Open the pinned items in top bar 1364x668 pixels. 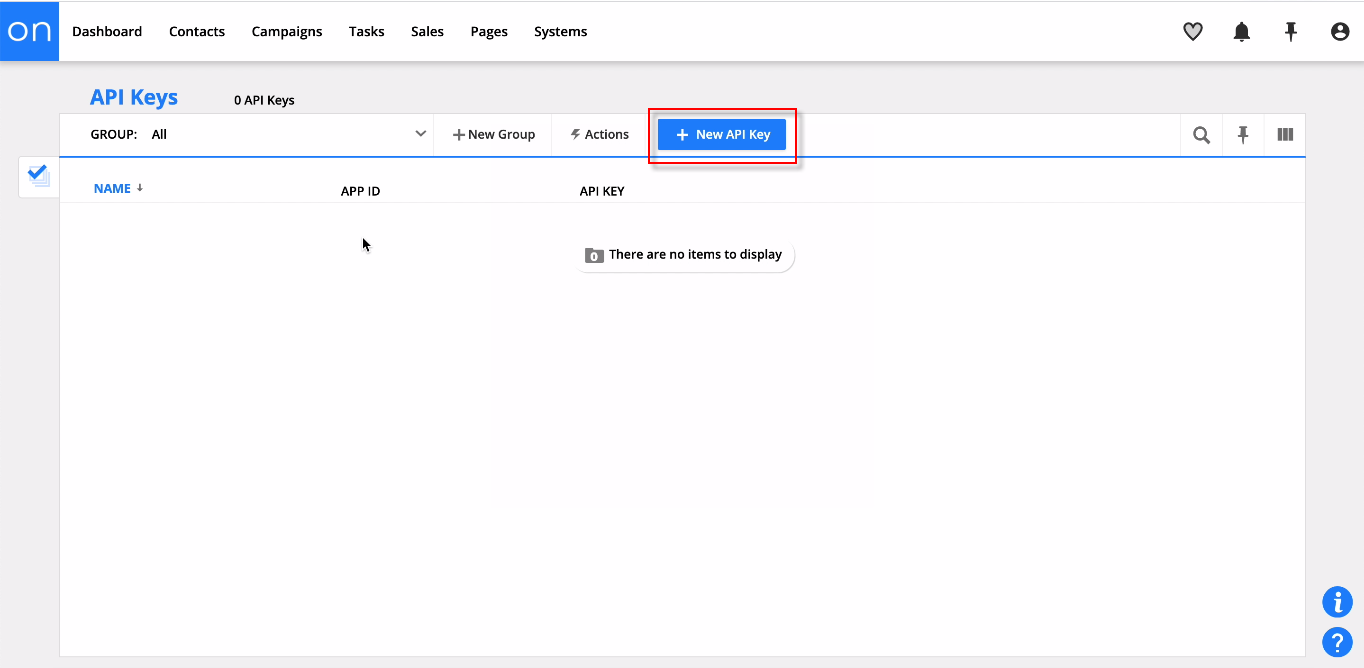[x=1291, y=32]
